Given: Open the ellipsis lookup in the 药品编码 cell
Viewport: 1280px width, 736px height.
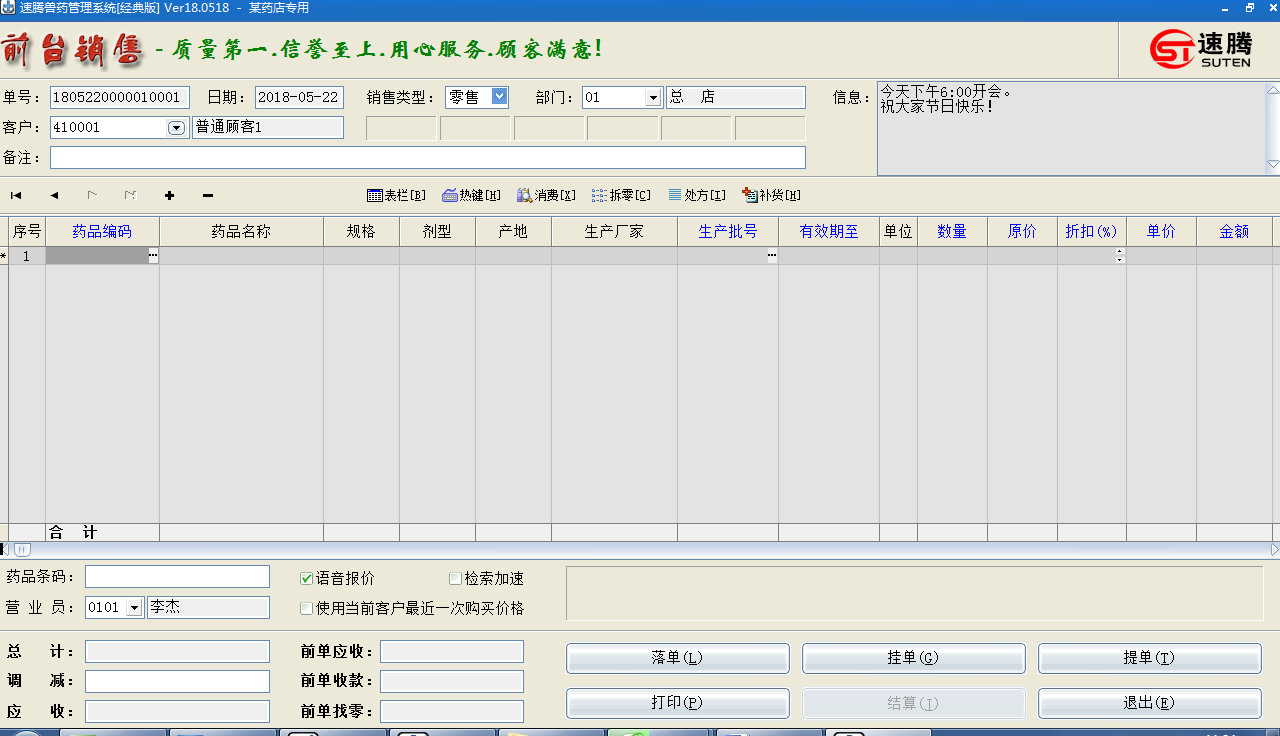Looking at the screenshot, I should (153, 256).
